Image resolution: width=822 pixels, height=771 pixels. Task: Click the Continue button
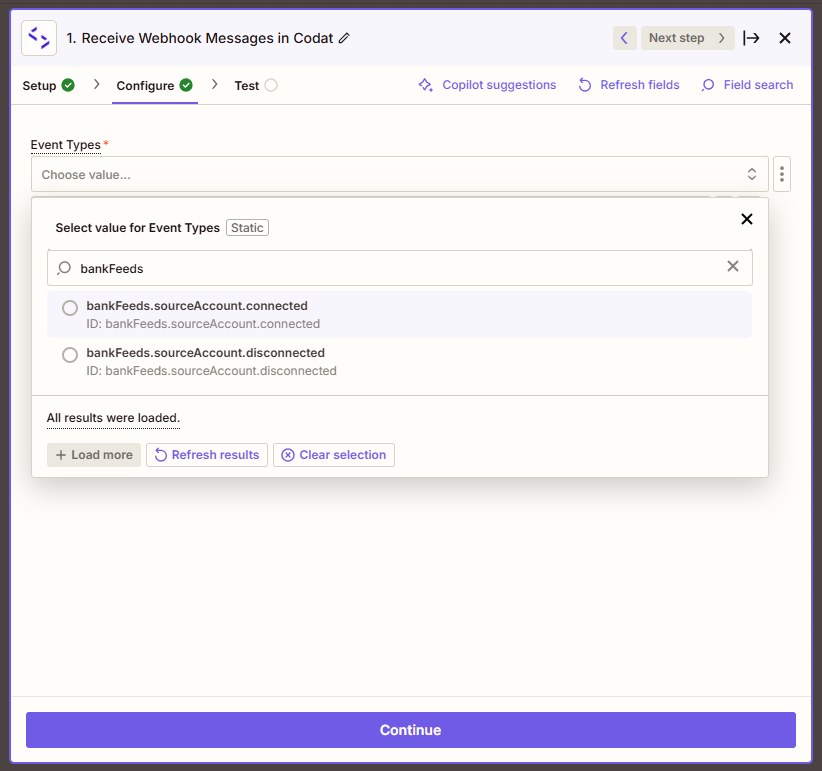(x=410, y=730)
